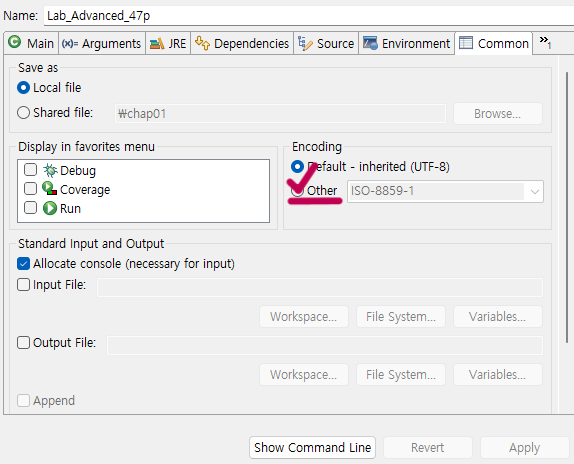Image resolution: width=574 pixels, height=464 pixels.
Task: Open the JRE tab
Action: pos(168,43)
